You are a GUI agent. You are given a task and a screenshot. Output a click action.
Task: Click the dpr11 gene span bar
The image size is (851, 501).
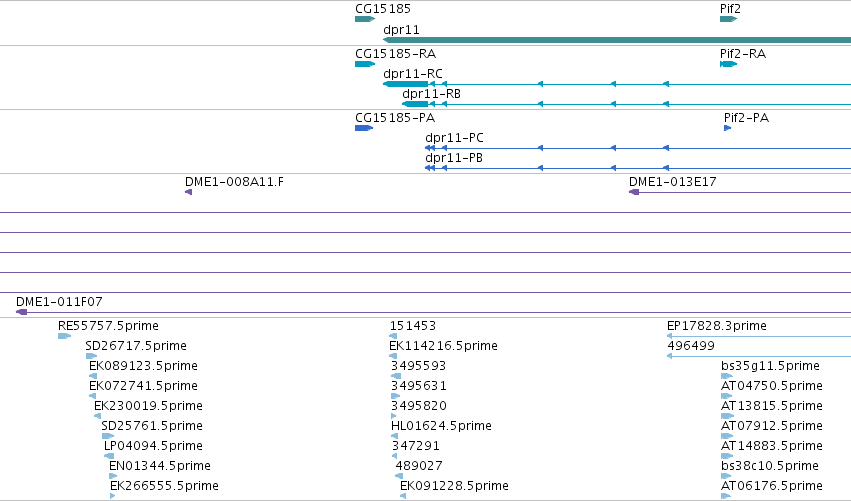click(x=617, y=40)
